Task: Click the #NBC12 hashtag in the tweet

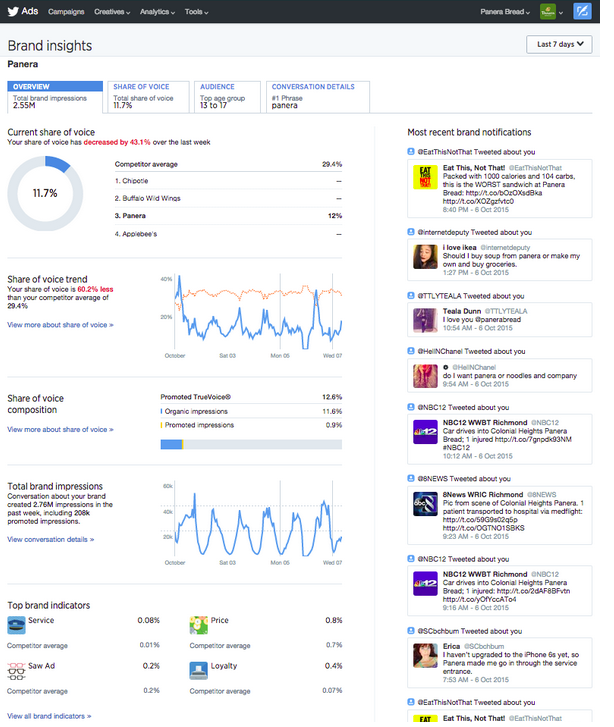Action: pyautogui.click(x=456, y=447)
